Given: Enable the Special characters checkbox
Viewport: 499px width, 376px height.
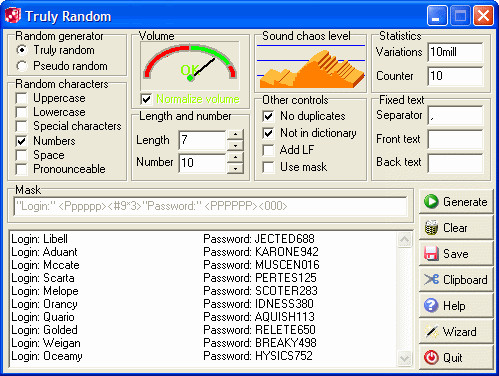Looking at the screenshot, I should [x=22, y=126].
